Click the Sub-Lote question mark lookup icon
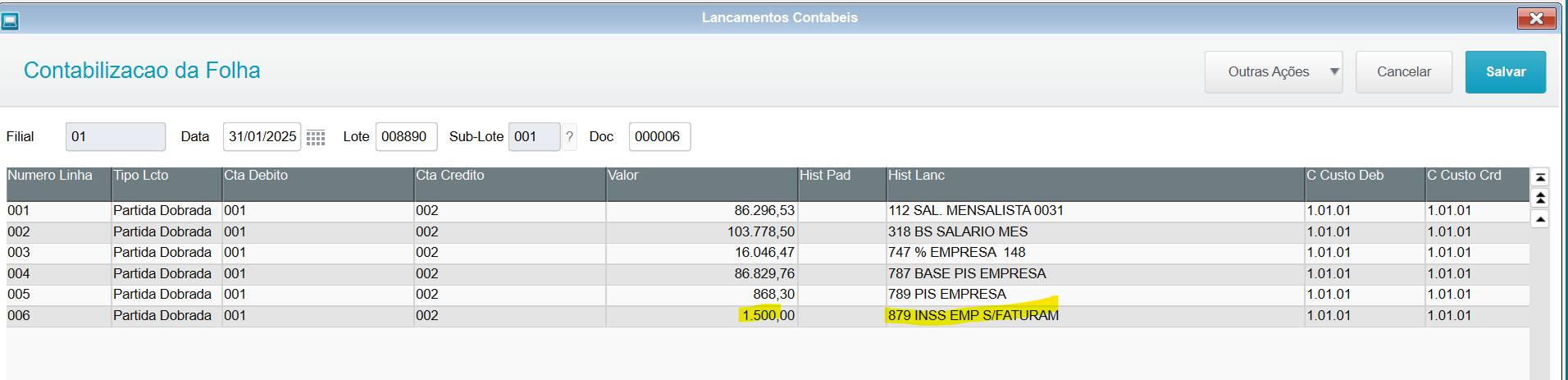This screenshot has width=1568, height=380. [x=569, y=137]
